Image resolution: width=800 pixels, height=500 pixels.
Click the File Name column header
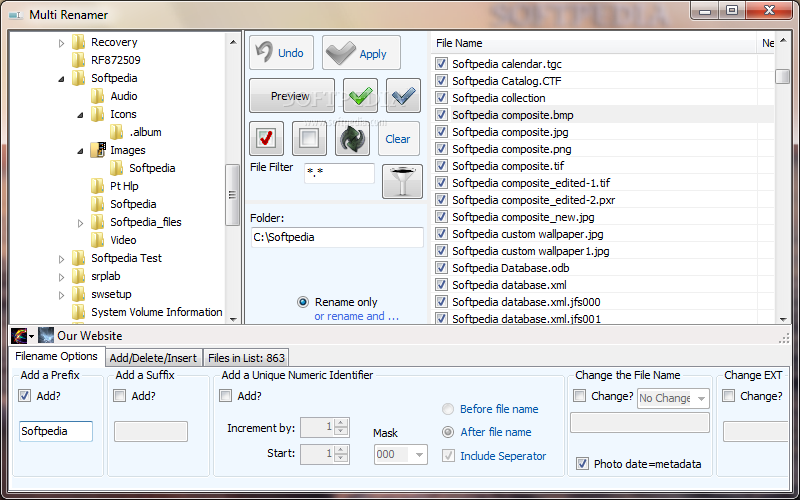tap(594, 43)
